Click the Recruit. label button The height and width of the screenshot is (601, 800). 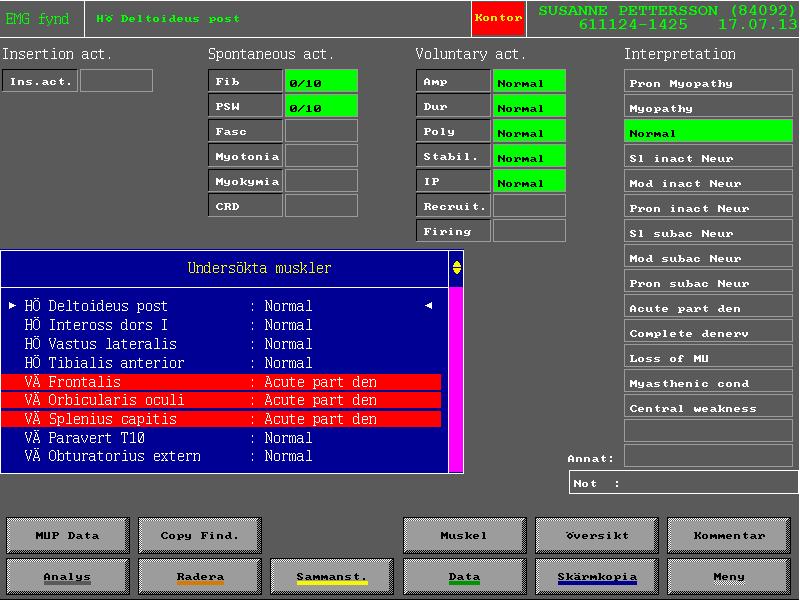click(454, 206)
